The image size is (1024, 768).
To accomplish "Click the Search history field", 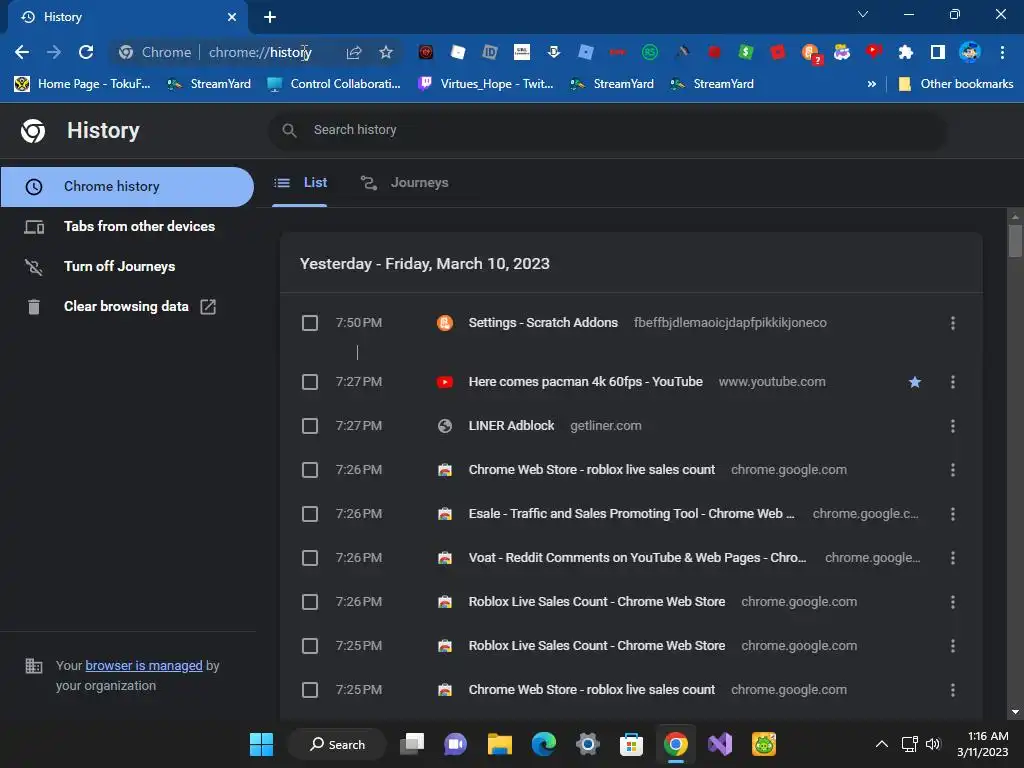I will [607, 130].
